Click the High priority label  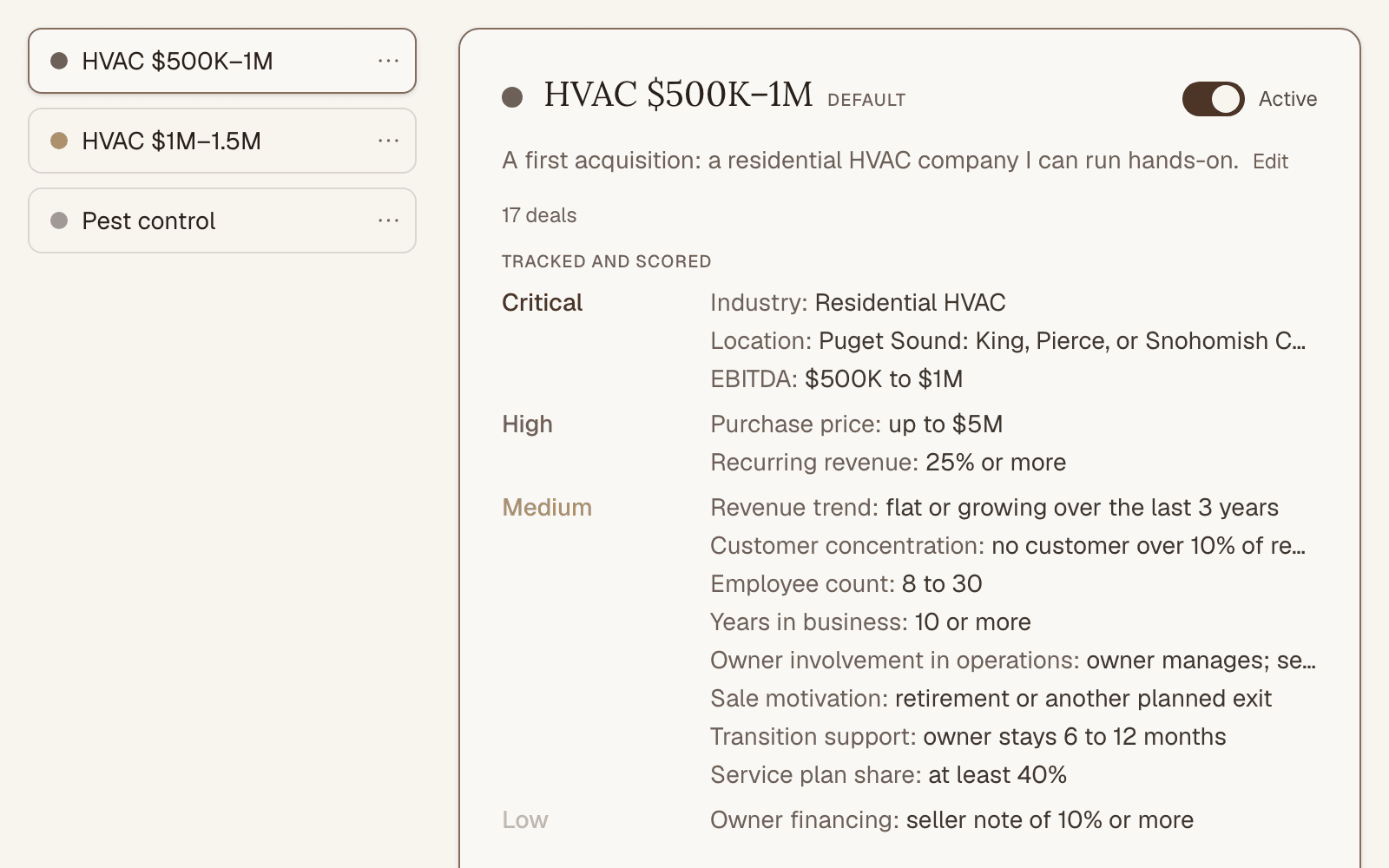[x=527, y=424]
